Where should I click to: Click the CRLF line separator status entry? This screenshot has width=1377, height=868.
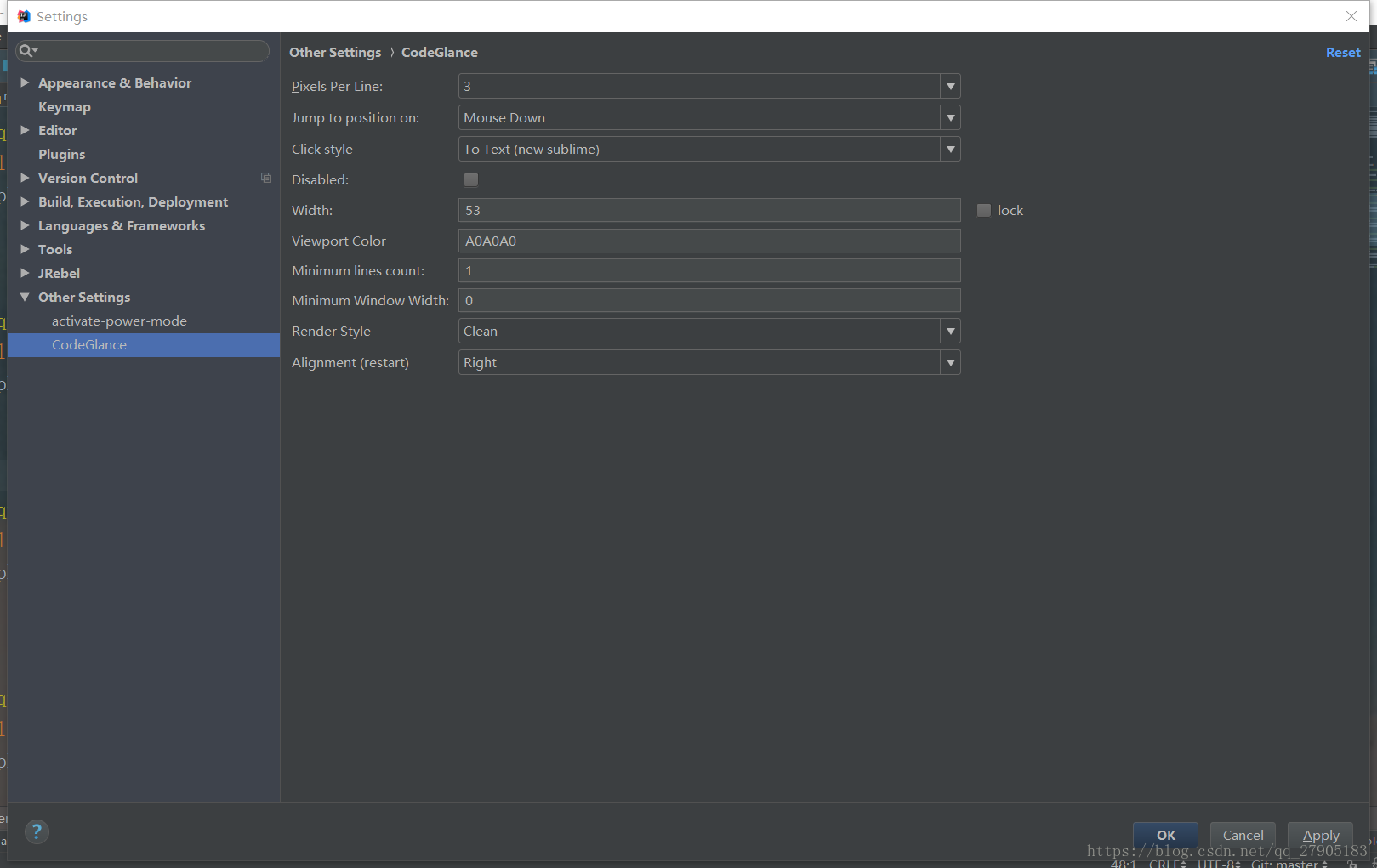(1167, 864)
